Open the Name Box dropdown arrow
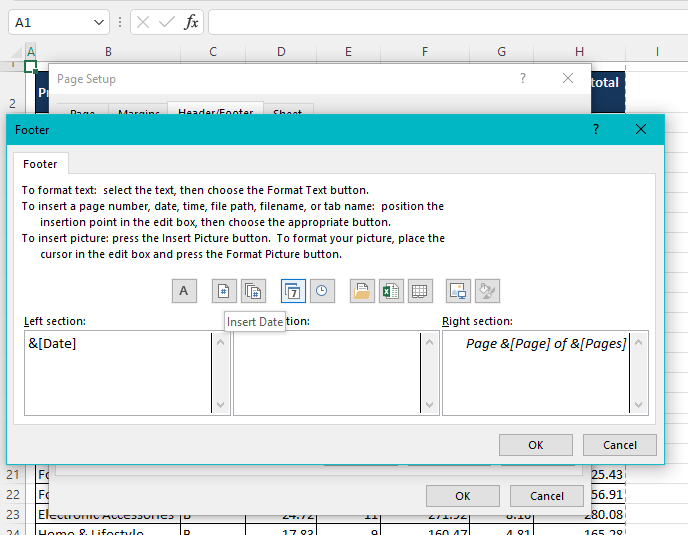This screenshot has width=688, height=535. (99, 22)
